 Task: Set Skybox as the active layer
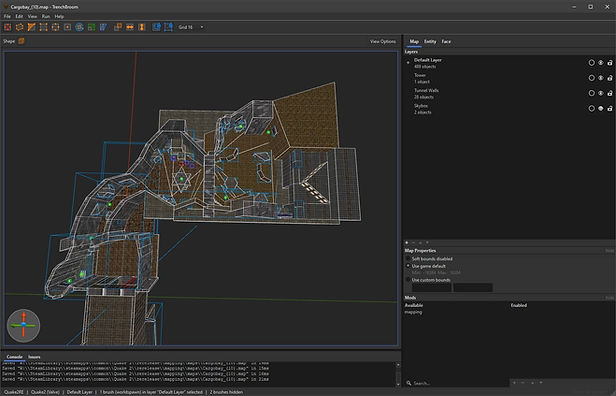591,108
